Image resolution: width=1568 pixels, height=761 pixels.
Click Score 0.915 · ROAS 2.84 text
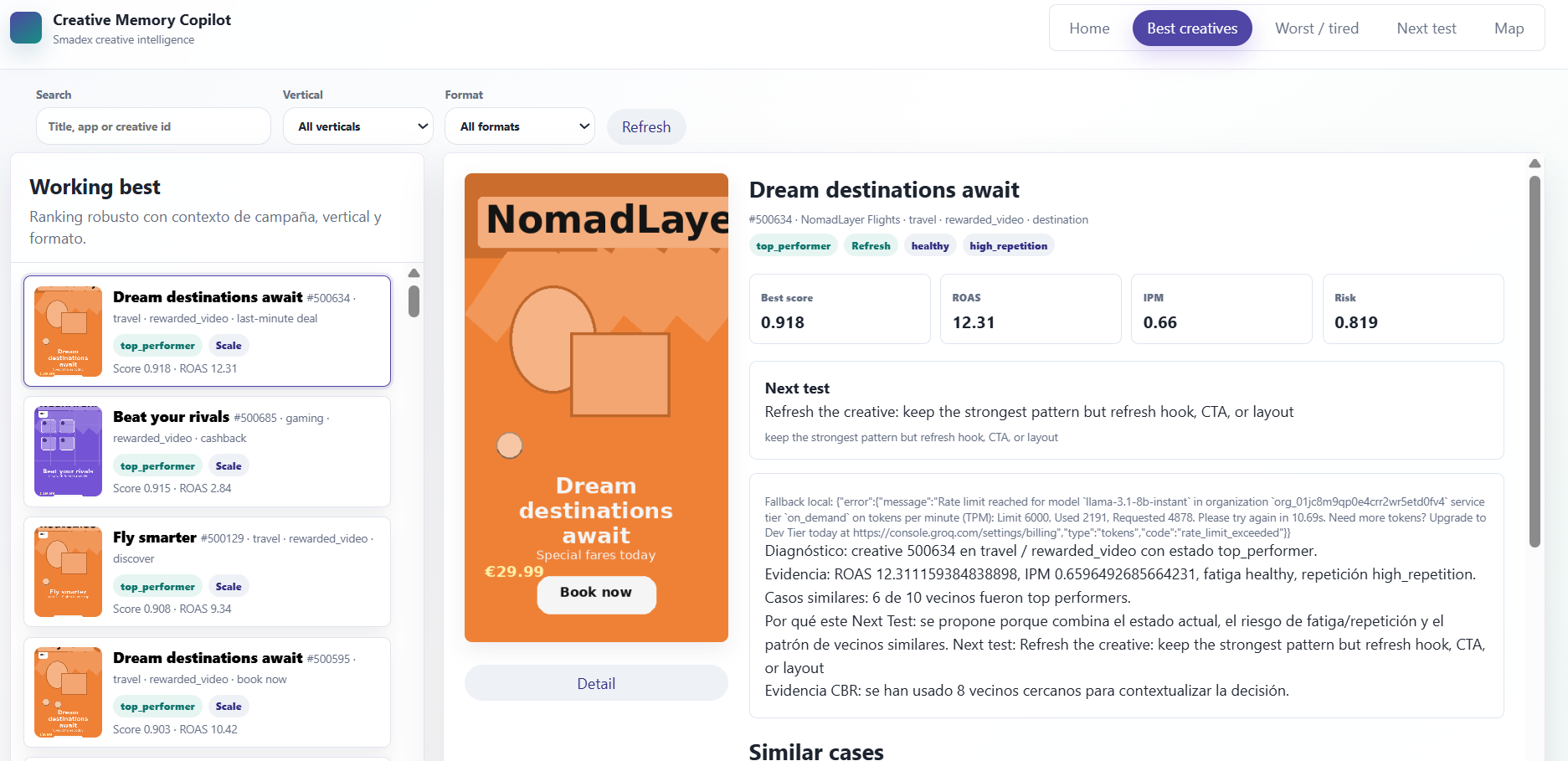coord(172,488)
